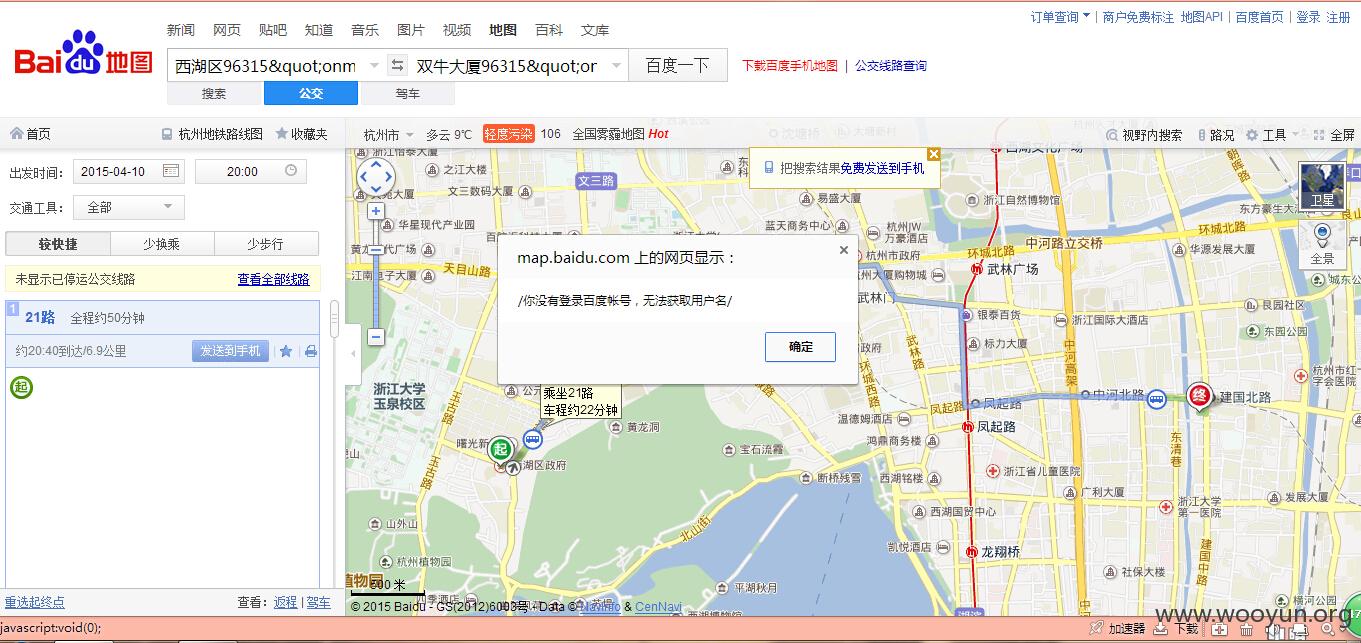Open 贴吧 in the top navigation

[273, 30]
